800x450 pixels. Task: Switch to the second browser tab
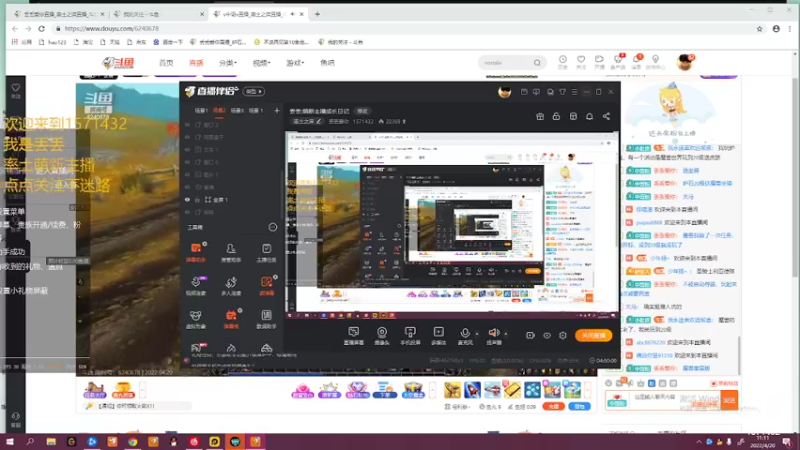click(157, 14)
